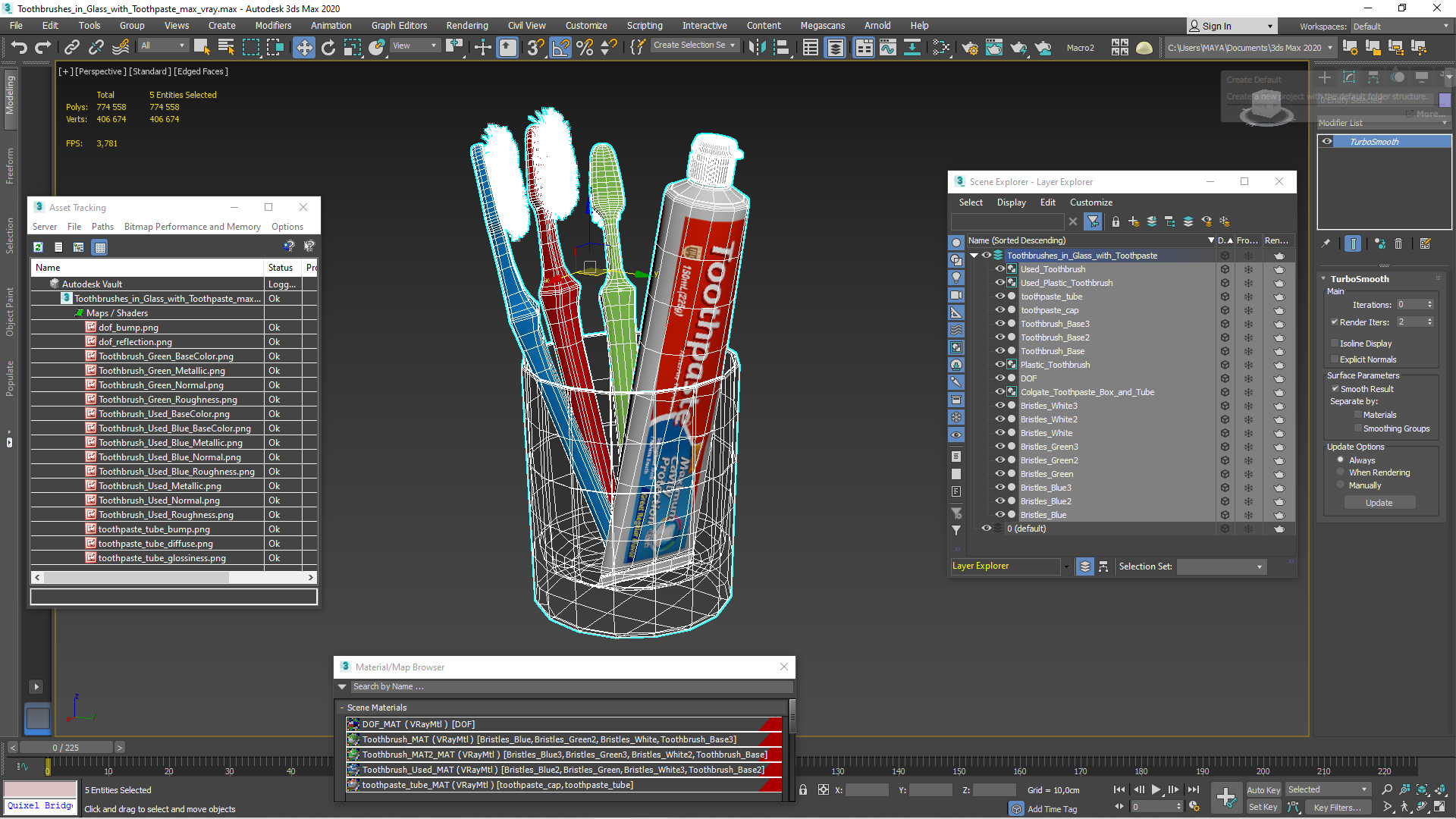
Task: Open the Create Selection Set dropdown
Action: coord(694,45)
